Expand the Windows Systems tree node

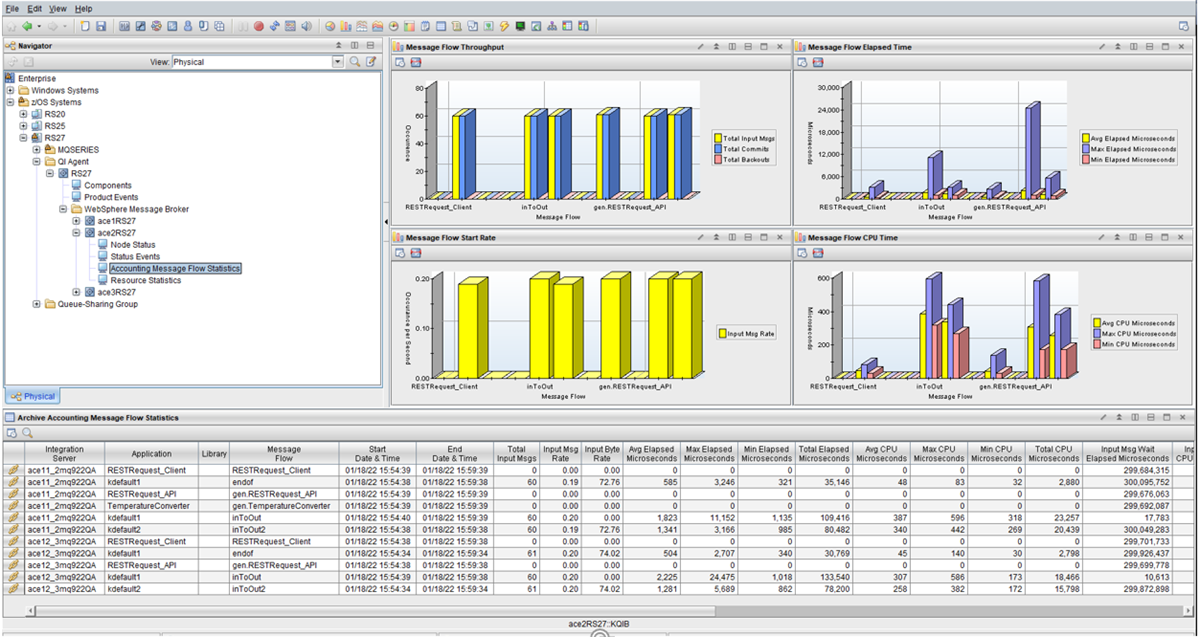coord(9,90)
